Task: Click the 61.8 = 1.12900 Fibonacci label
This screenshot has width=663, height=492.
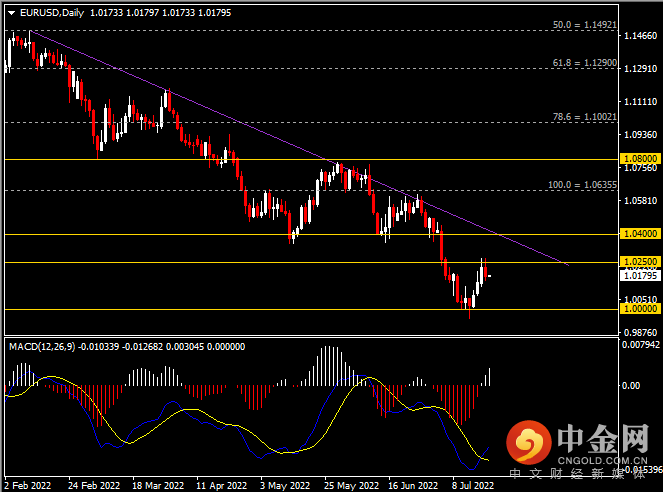Action: coord(584,63)
